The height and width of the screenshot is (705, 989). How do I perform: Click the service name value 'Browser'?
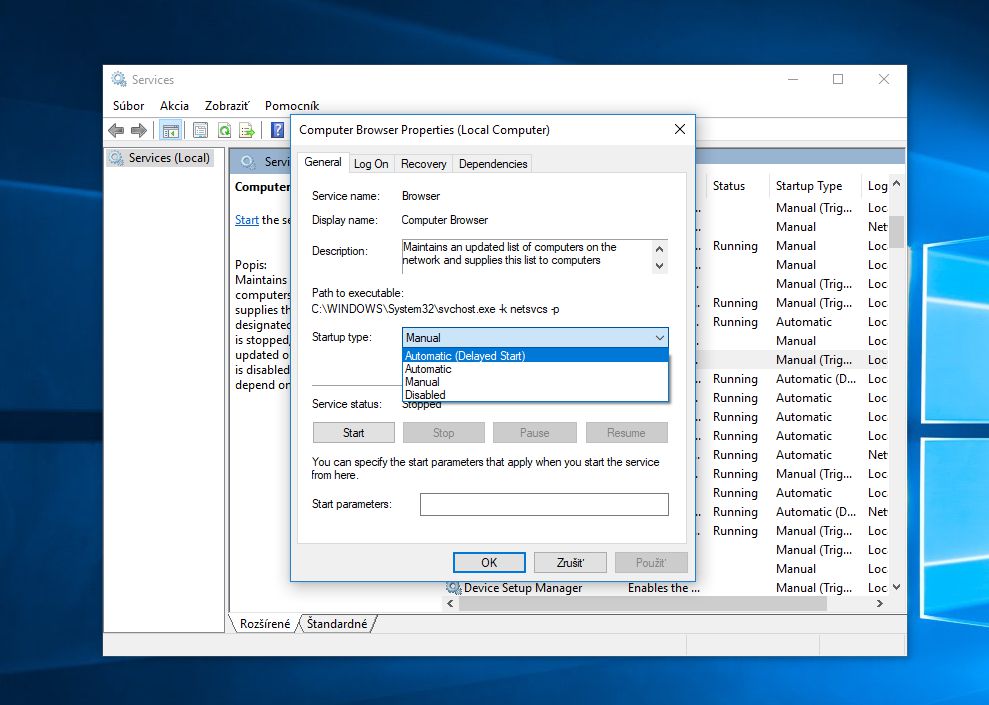pos(421,196)
